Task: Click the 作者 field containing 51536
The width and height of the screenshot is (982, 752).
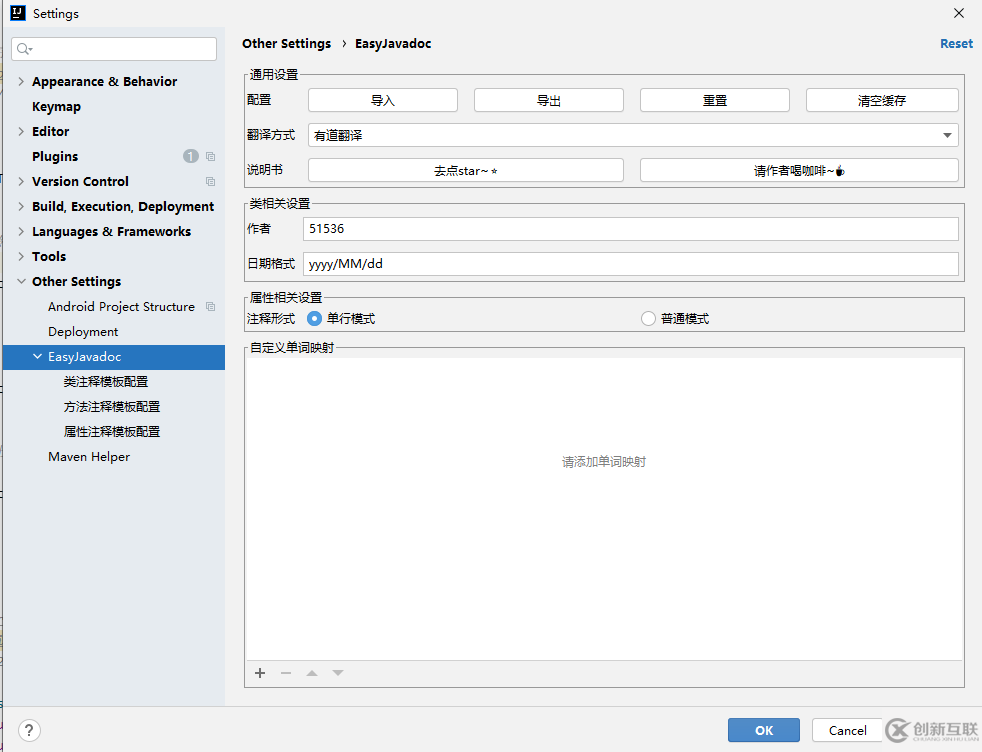Action: [631, 229]
